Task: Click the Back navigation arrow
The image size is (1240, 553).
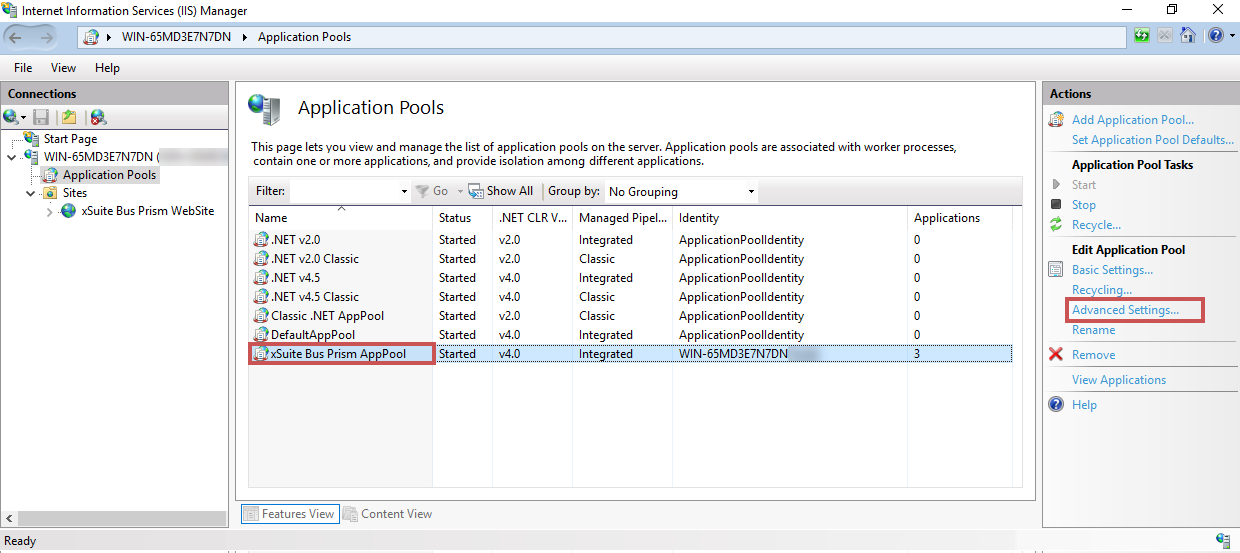Action: click(x=16, y=37)
